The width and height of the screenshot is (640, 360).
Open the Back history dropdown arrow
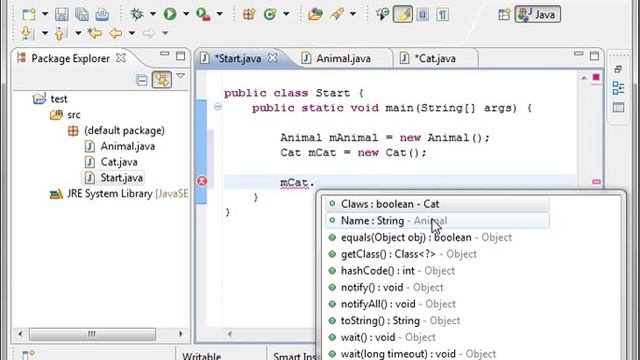pyautogui.click(x=131, y=33)
